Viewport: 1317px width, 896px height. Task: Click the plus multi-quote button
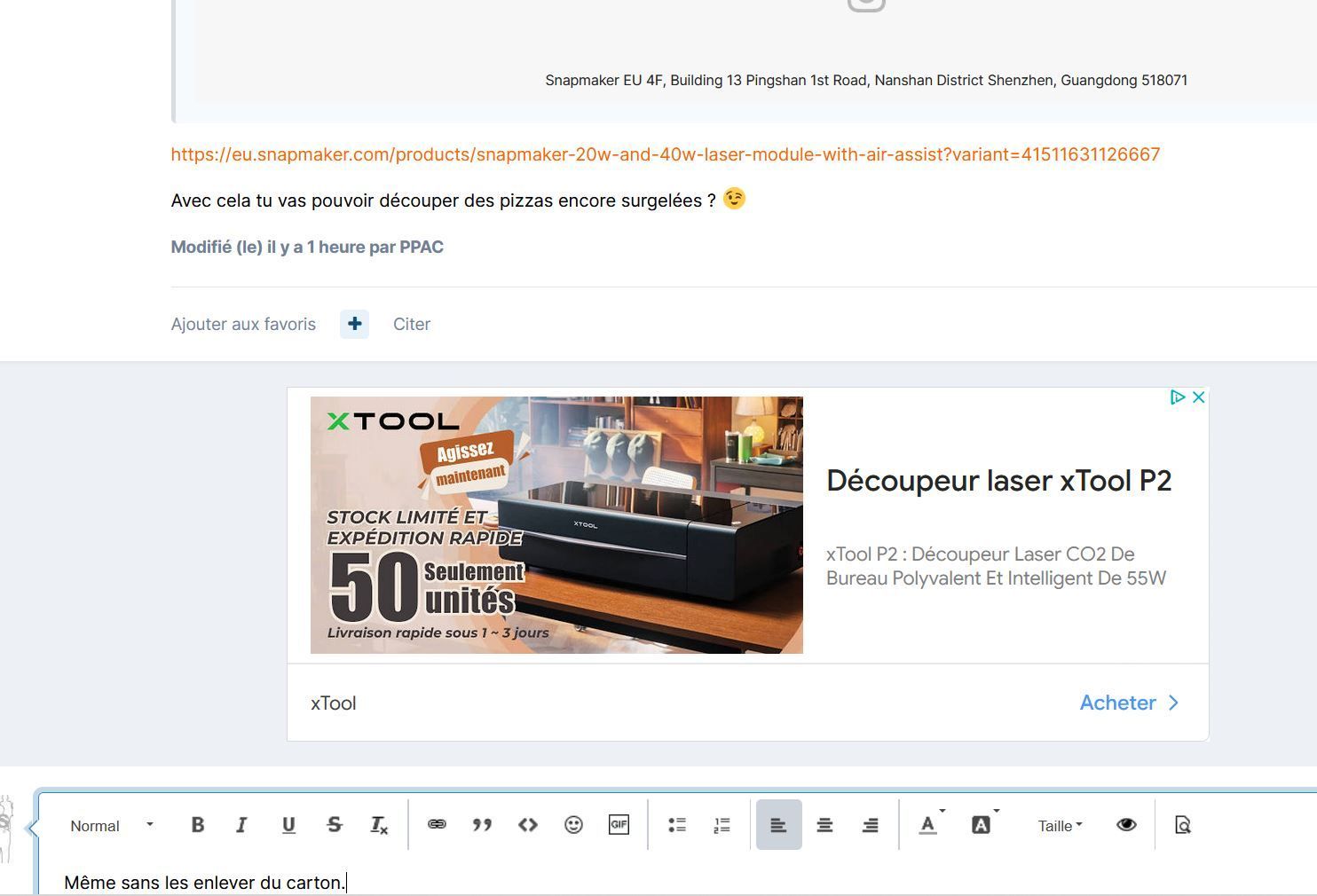click(354, 325)
